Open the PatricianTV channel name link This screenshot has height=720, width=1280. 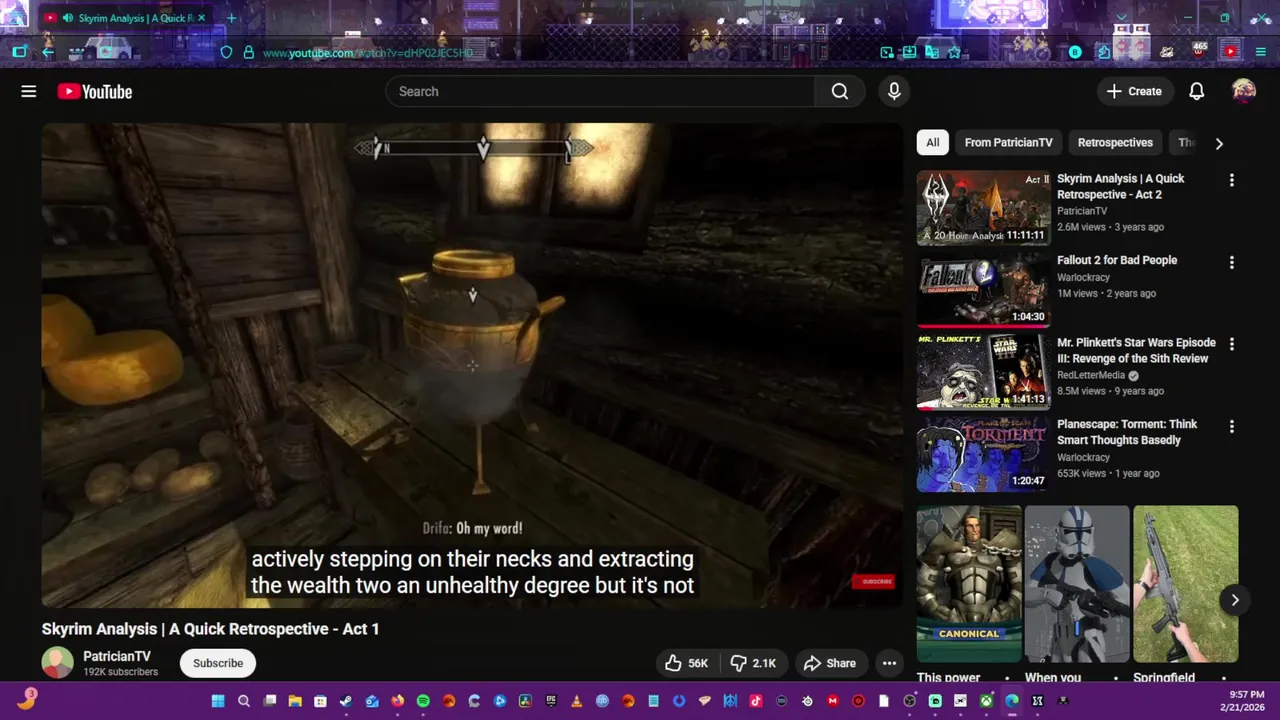click(117, 656)
